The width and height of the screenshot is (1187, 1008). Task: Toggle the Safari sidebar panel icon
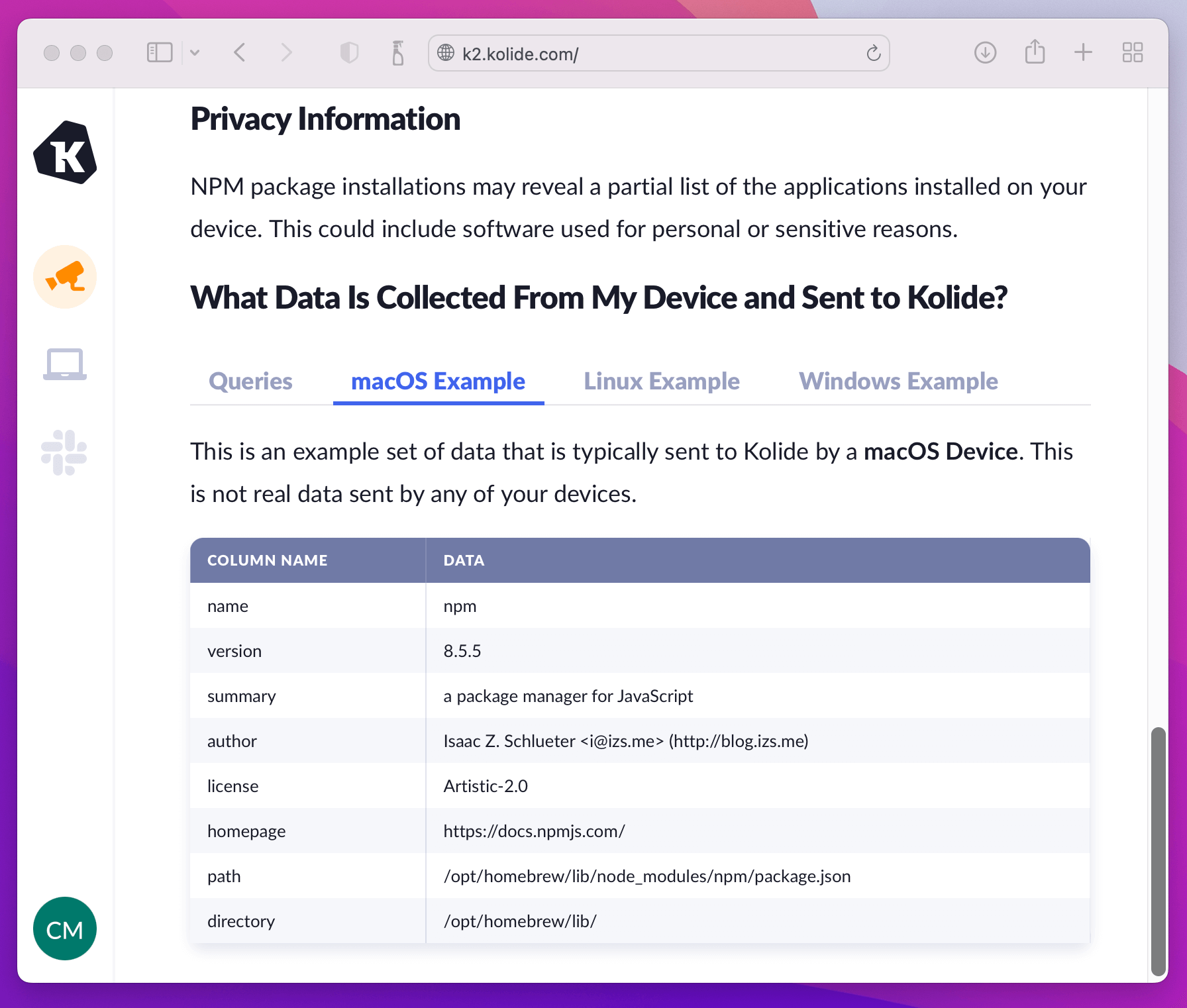pos(160,52)
